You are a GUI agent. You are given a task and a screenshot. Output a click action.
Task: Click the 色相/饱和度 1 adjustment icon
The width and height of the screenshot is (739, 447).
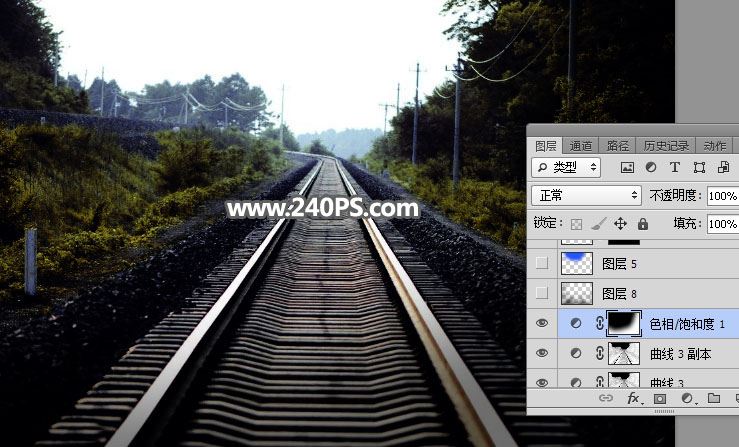575,323
